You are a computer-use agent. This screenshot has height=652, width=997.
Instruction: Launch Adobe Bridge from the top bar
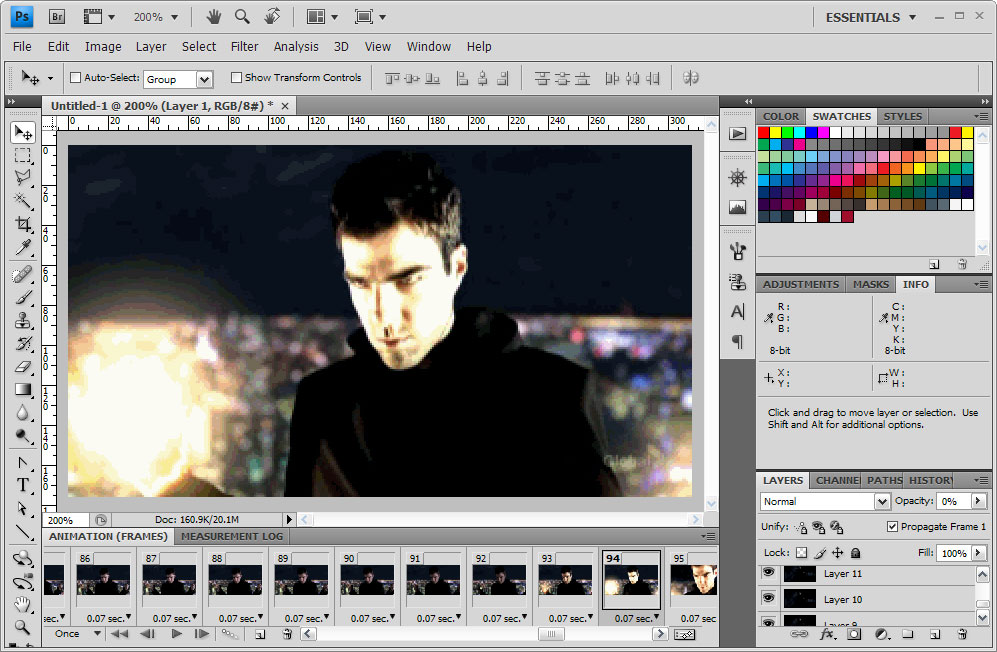coord(58,17)
